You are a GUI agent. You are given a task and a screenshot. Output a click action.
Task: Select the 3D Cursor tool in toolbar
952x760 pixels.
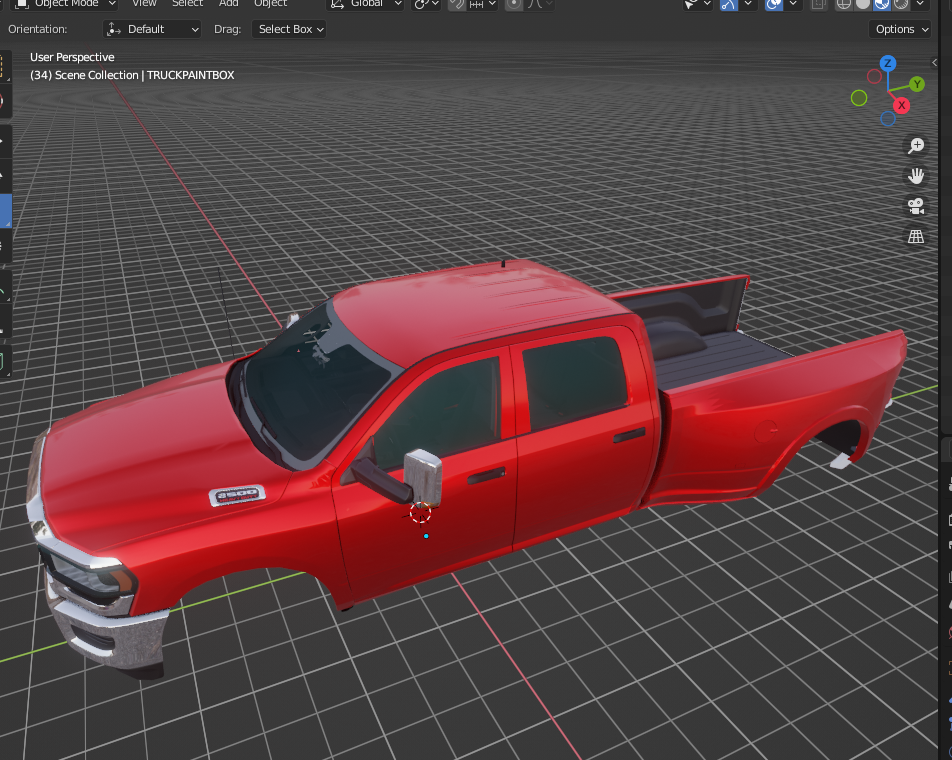pos(4,100)
